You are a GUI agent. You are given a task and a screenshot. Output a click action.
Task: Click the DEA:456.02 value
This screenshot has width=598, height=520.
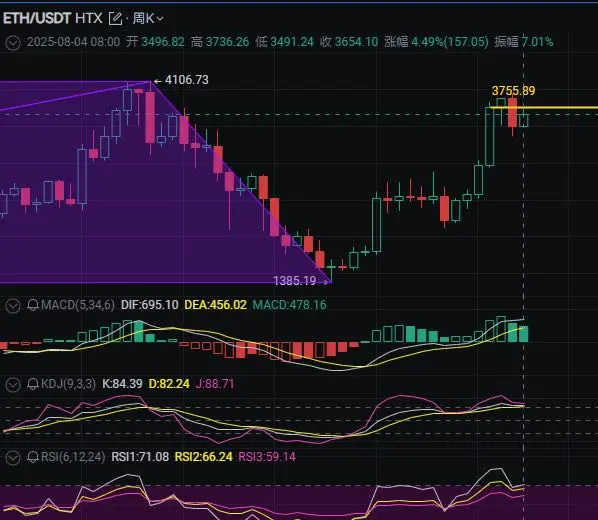215,305
